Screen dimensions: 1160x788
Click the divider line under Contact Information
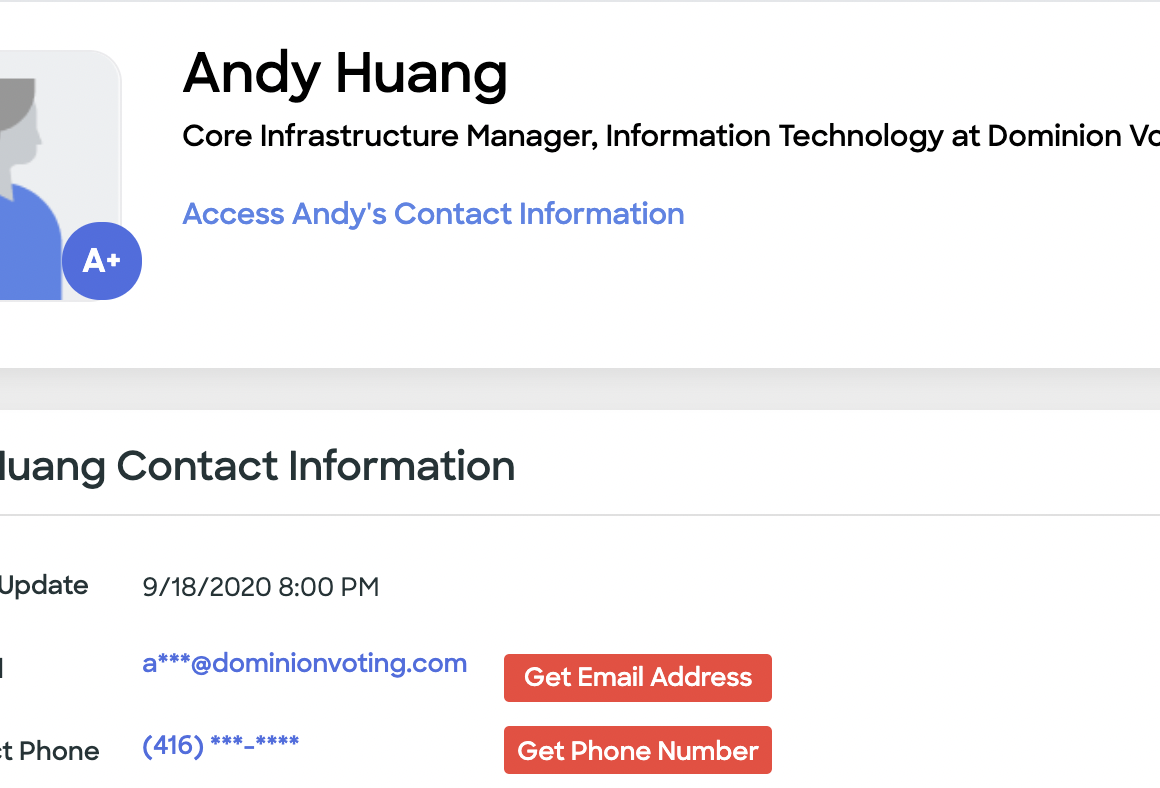click(580, 515)
